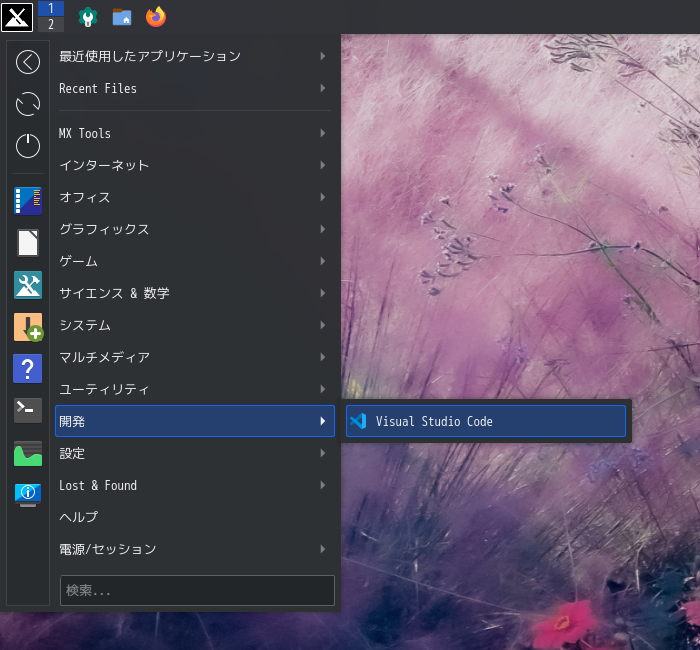Image resolution: width=700 pixels, height=650 pixels.
Task: Open the Recent Files submenu
Action: pos(195,88)
